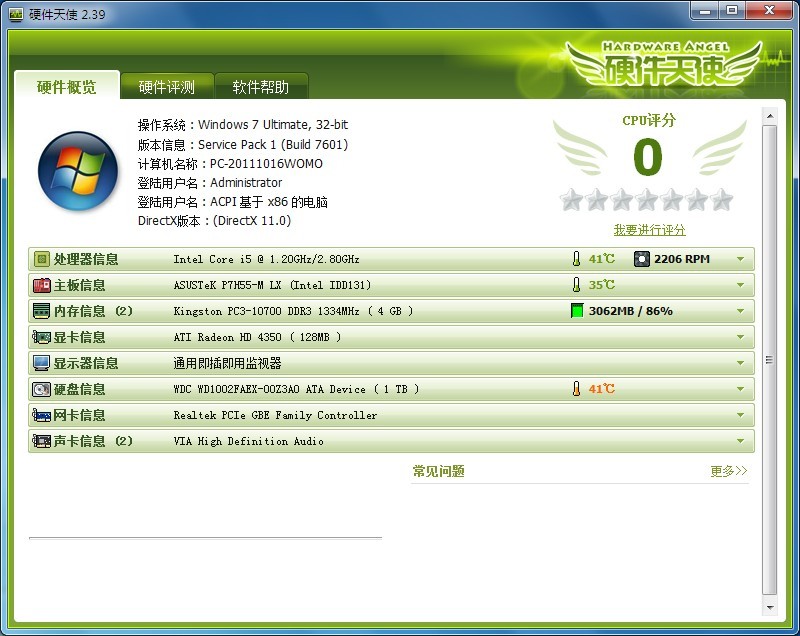The height and width of the screenshot is (636, 800).
Task: Click the sound card (声卡信息) icon
Action: (x=42, y=441)
